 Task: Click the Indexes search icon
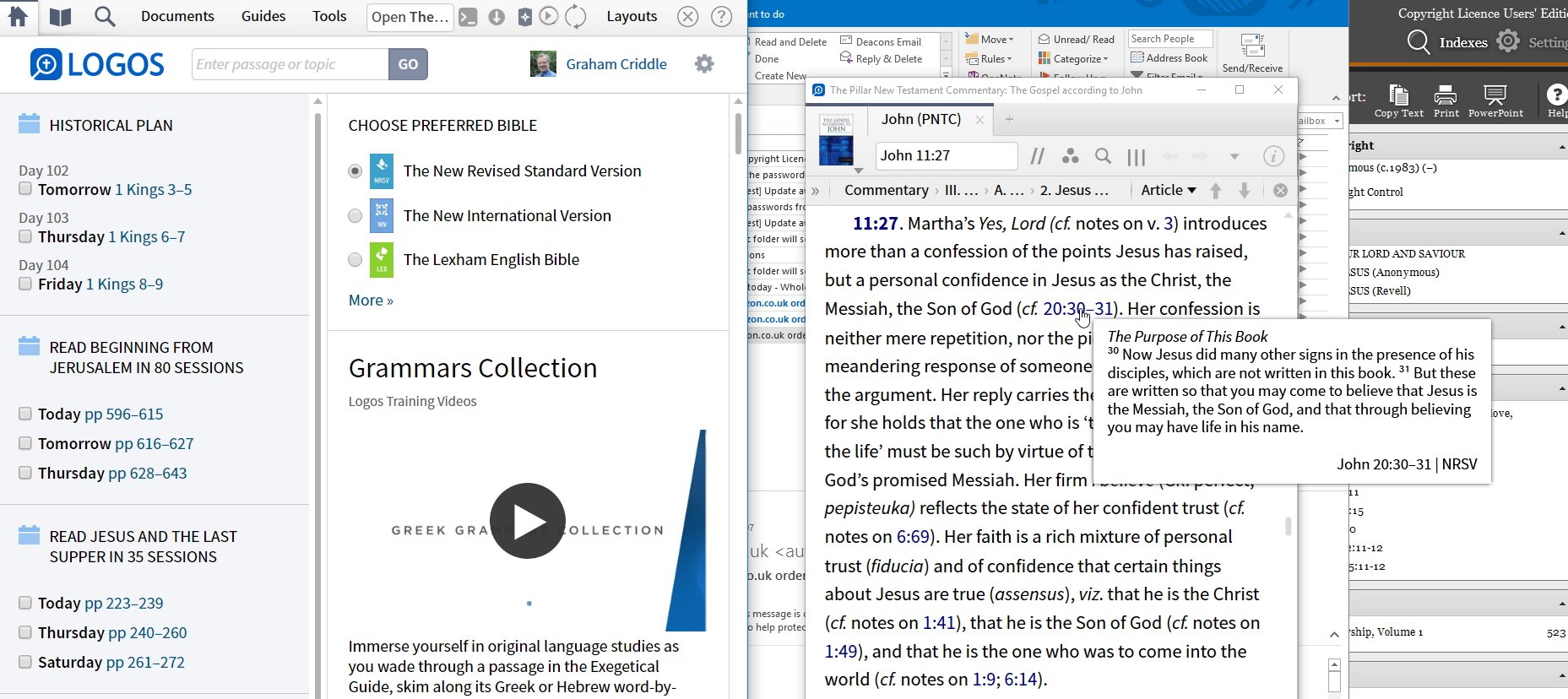[x=1419, y=42]
